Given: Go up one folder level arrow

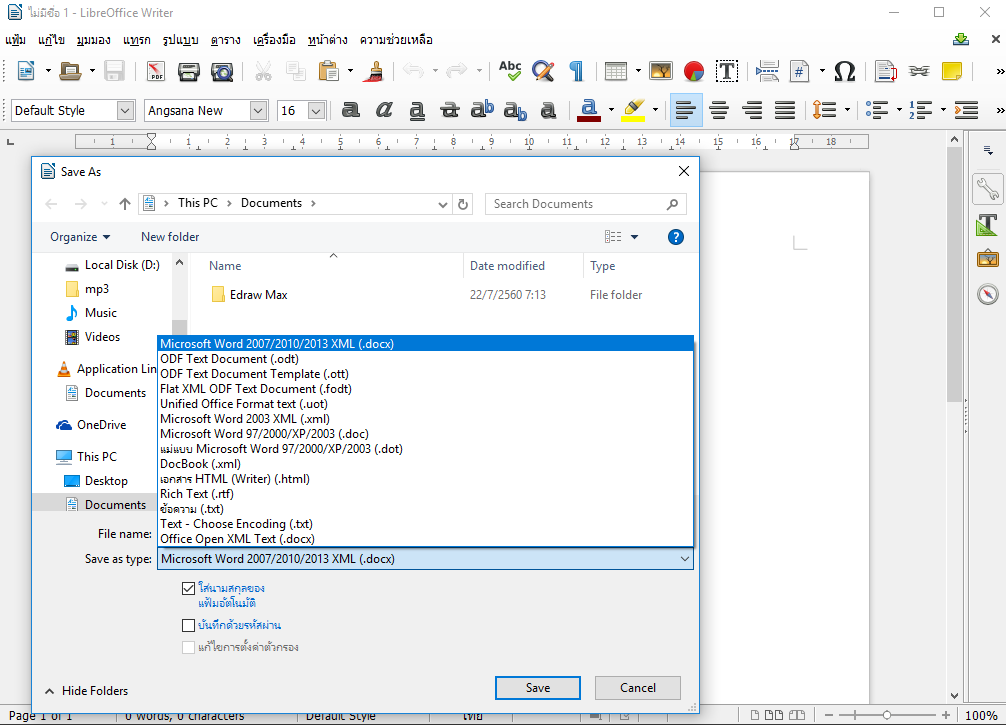Looking at the screenshot, I should tap(124, 204).
